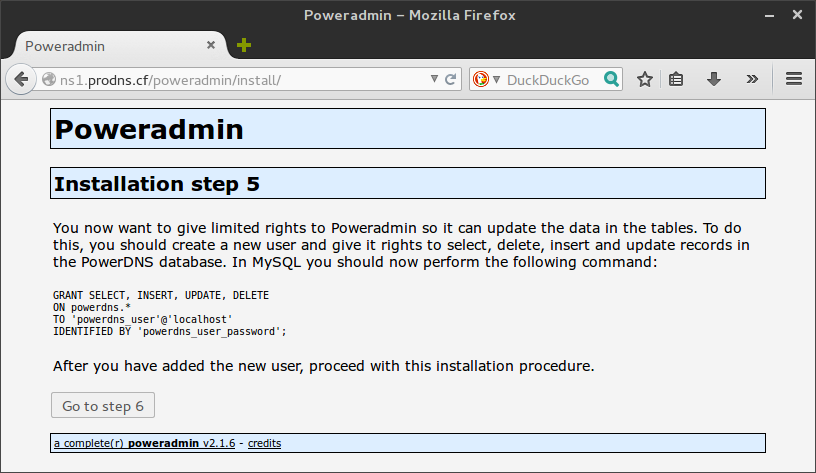
Task: Click the ON powerdns.* line
Action: (x=92, y=308)
